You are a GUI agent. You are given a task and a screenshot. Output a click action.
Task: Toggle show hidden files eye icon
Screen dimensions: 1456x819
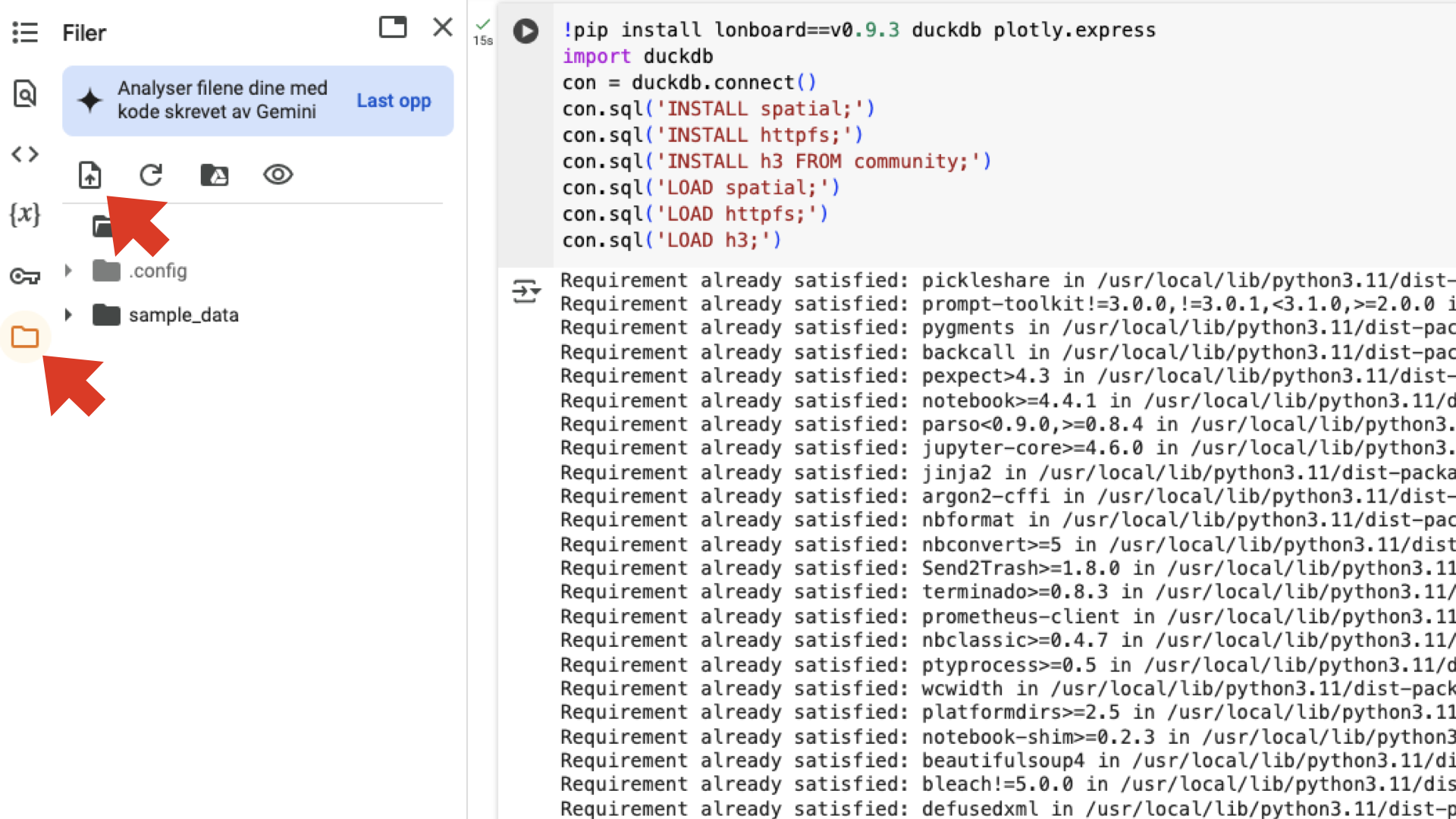click(278, 175)
